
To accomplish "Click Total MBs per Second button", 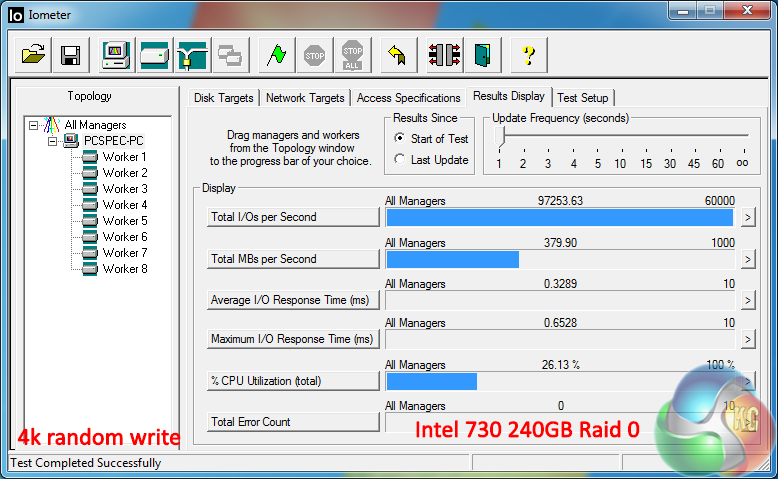I will coord(293,259).
